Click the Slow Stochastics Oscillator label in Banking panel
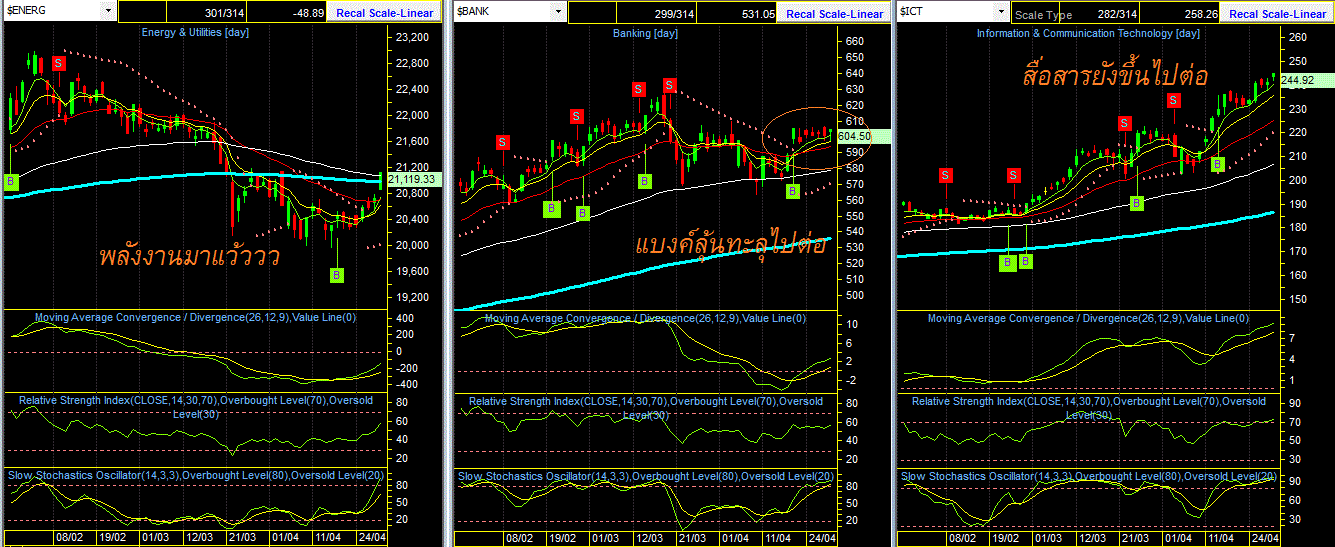 (x=646, y=476)
